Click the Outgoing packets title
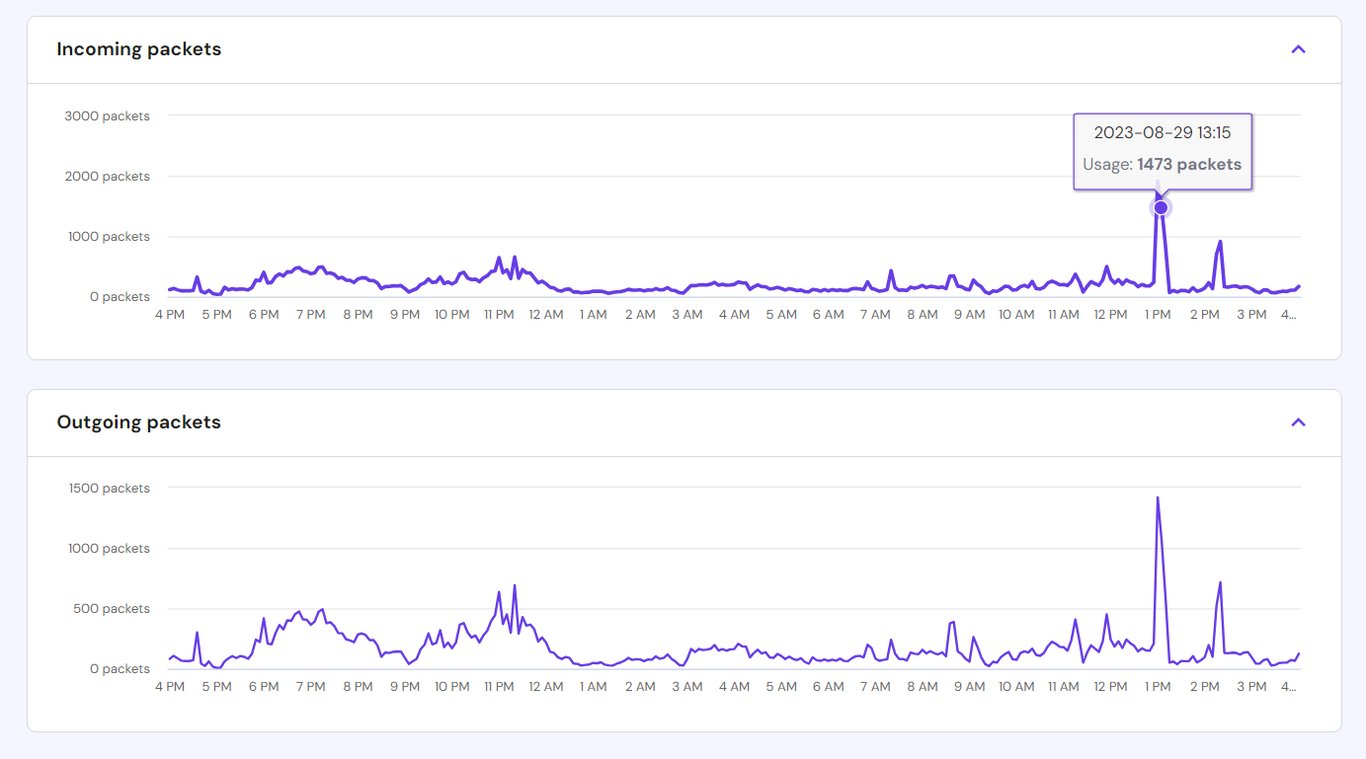 [x=138, y=422]
